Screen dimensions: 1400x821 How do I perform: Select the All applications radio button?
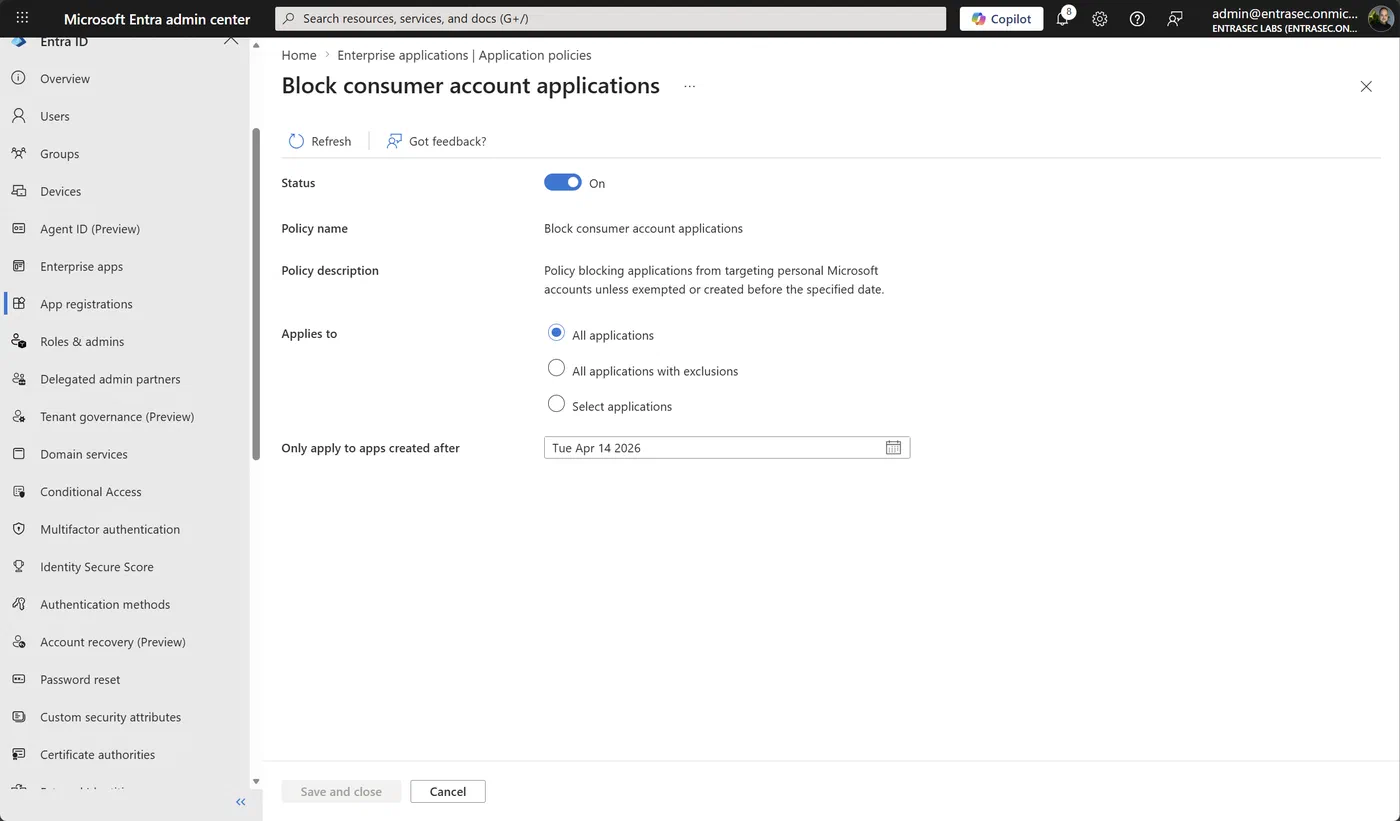[x=556, y=333]
